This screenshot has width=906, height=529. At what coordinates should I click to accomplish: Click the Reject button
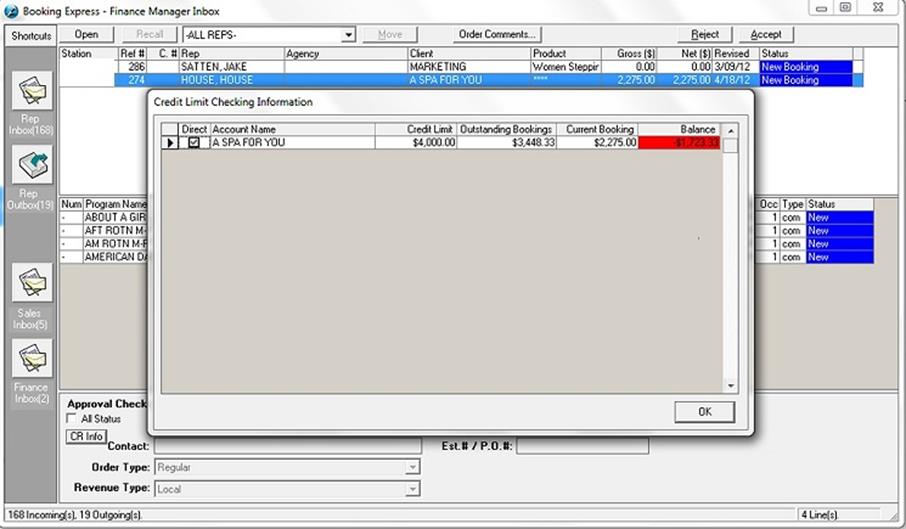click(705, 34)
